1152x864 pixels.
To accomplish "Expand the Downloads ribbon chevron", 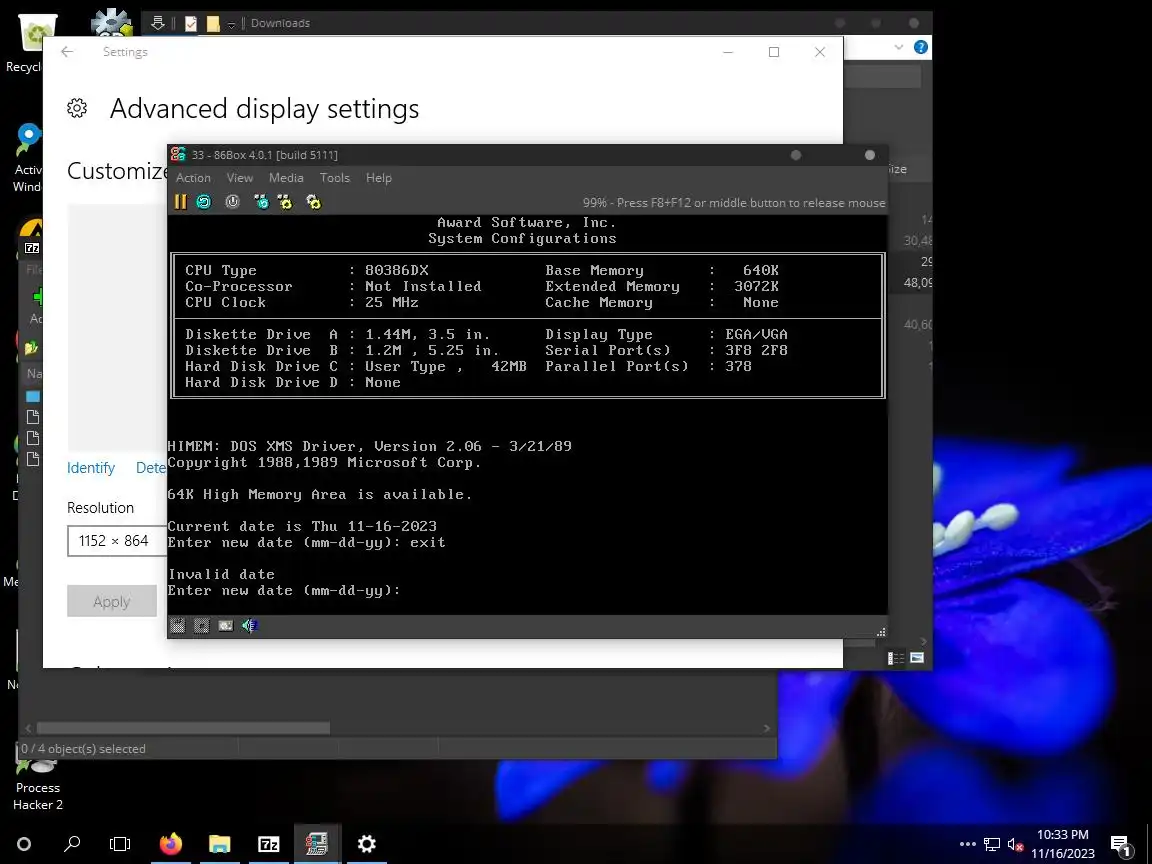I will (x=899, y=47).
